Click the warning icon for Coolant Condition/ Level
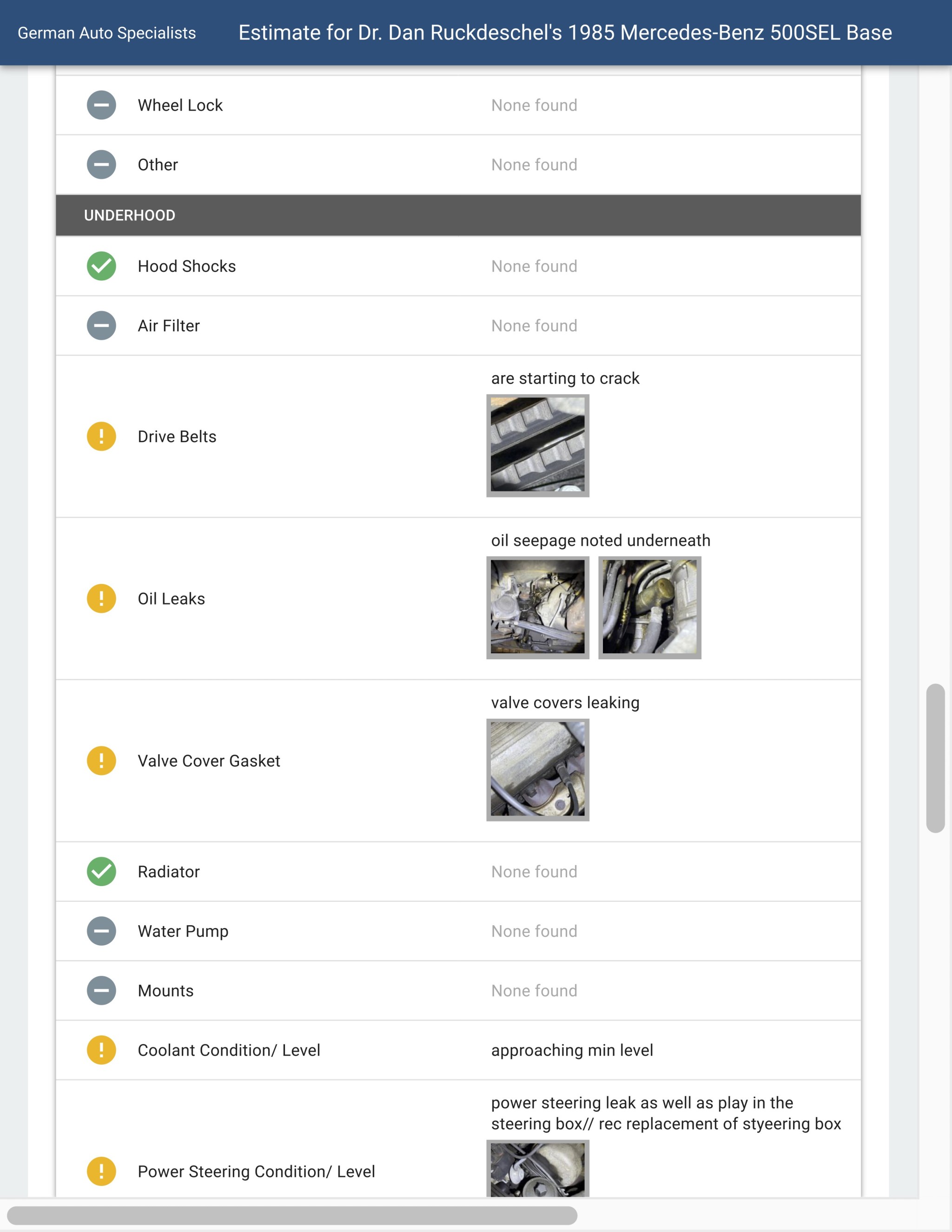Viewport: 952px width, 1232px height. (101, 1050)
